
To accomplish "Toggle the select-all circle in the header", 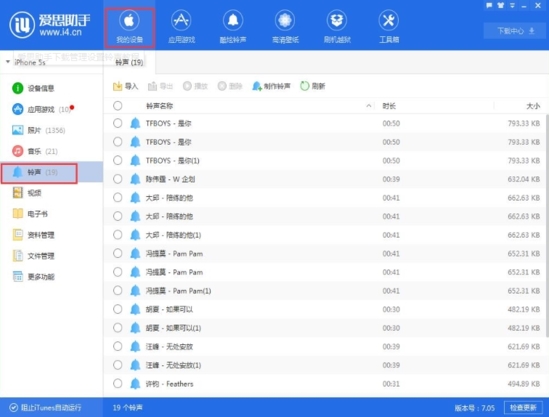I will 118,105.
